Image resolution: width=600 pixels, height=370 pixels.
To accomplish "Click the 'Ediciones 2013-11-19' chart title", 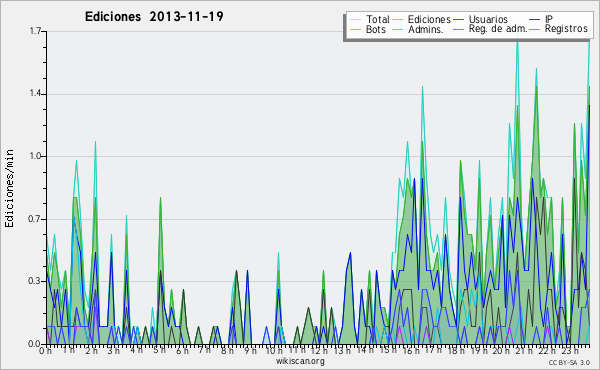I will point(154,17).
